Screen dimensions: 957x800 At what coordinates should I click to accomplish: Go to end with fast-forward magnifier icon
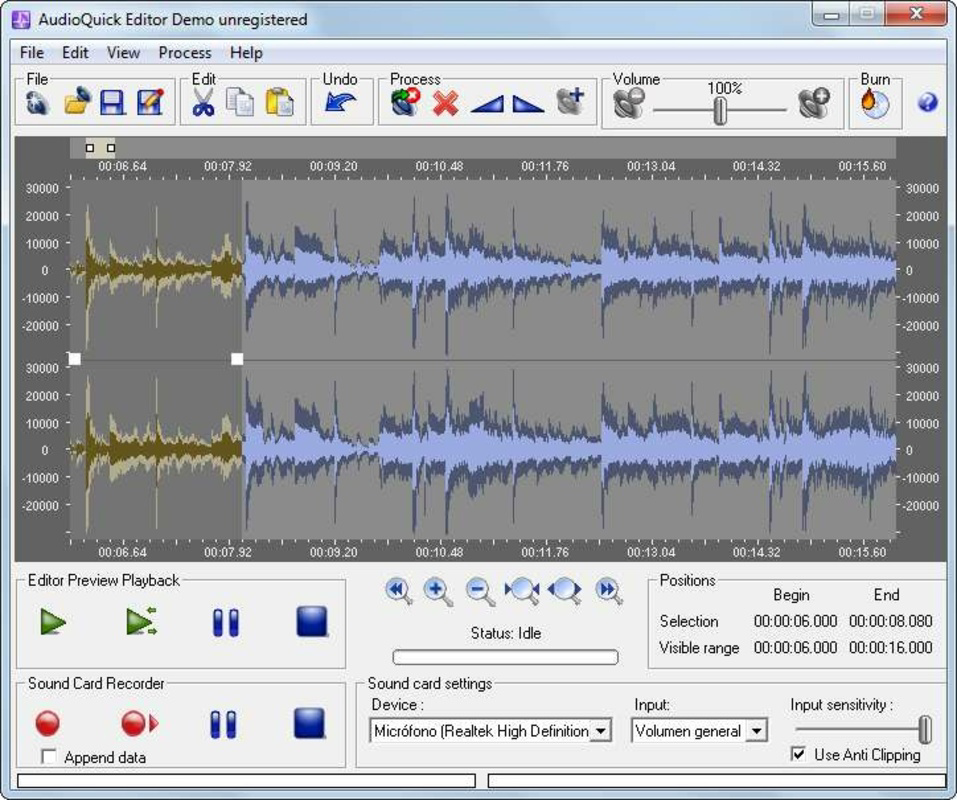tap(609, 591)
